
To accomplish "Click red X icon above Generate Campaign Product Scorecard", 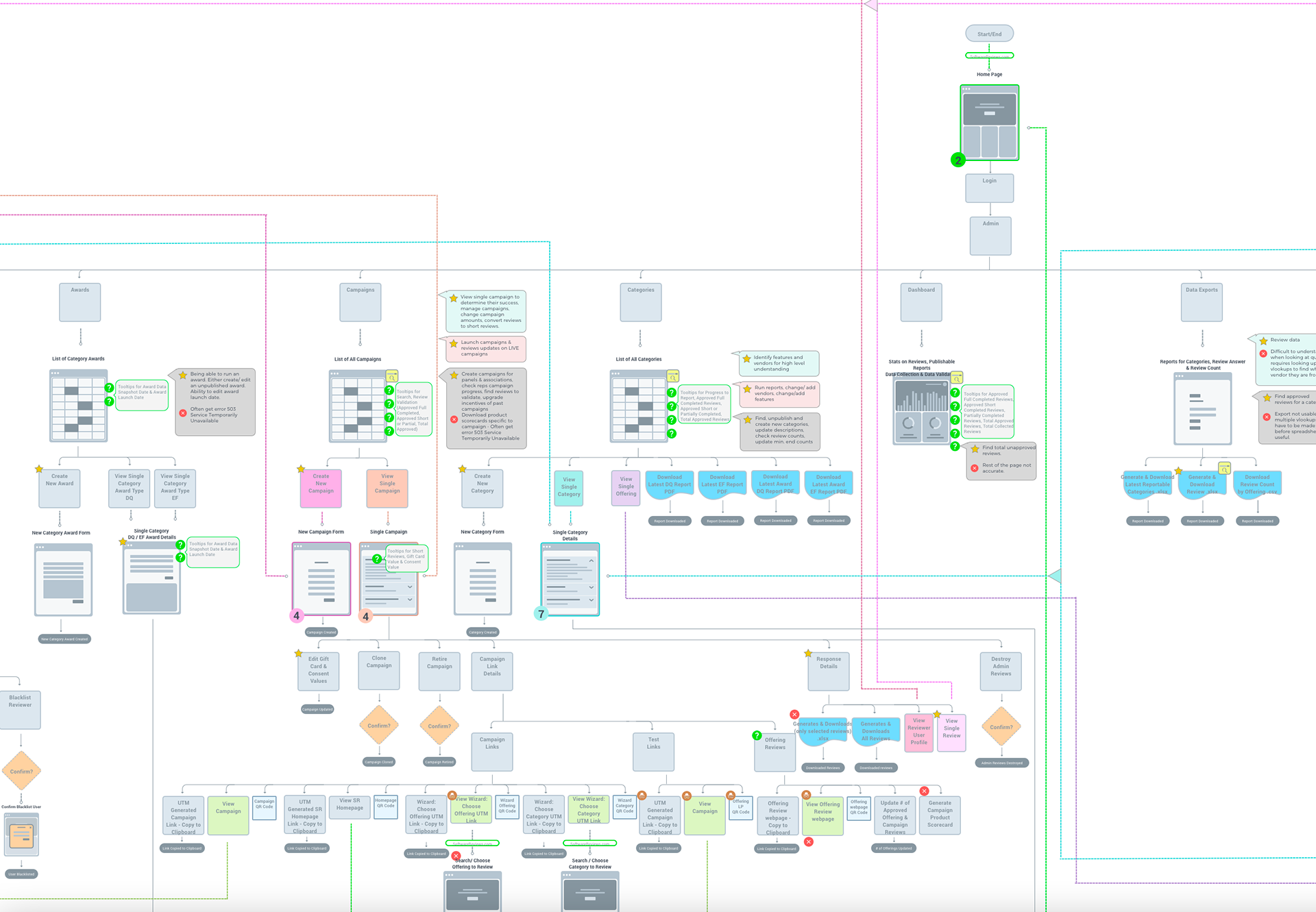I will [924, 791].
